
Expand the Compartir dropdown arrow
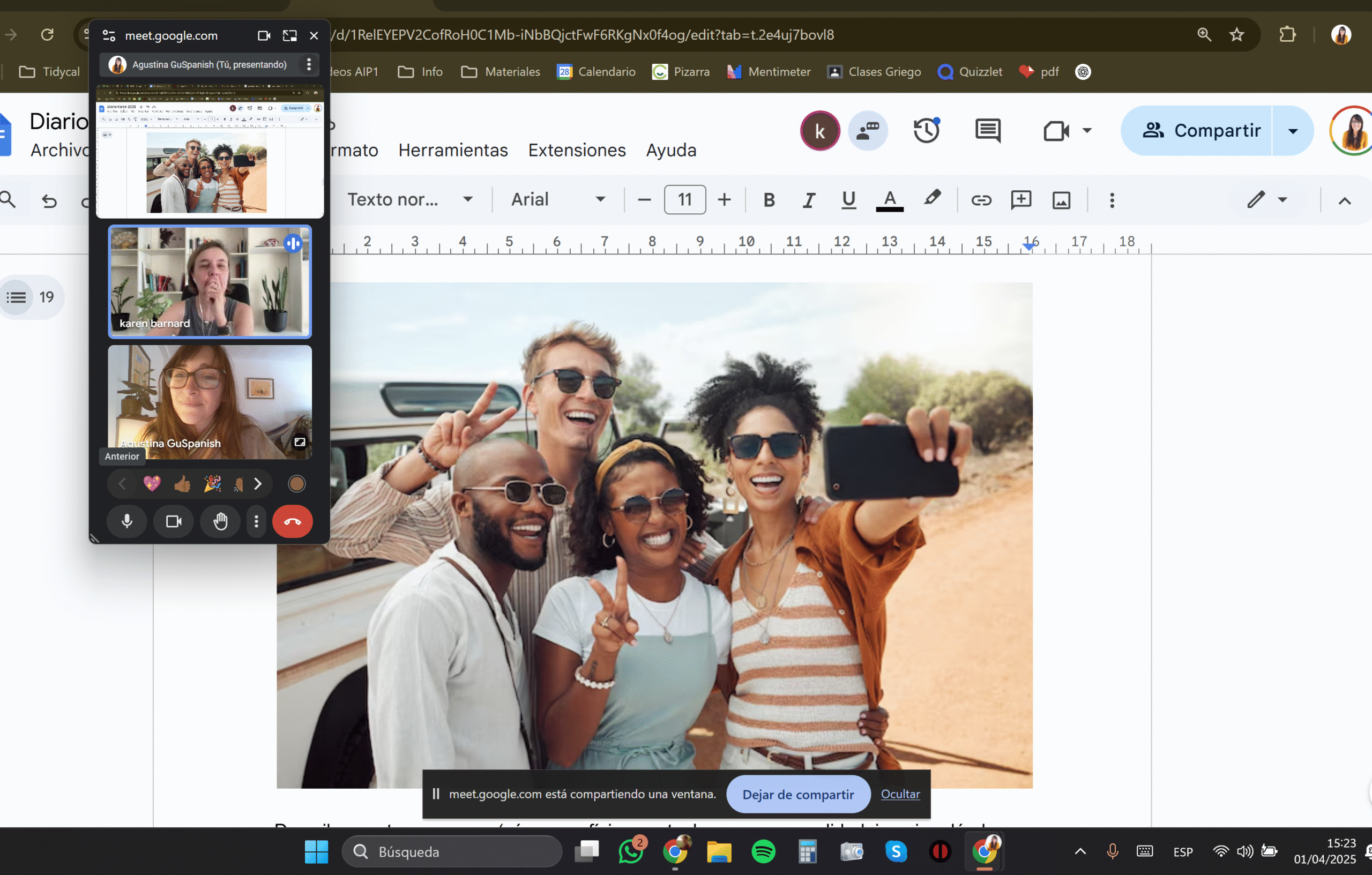(x=1292, y=131)
